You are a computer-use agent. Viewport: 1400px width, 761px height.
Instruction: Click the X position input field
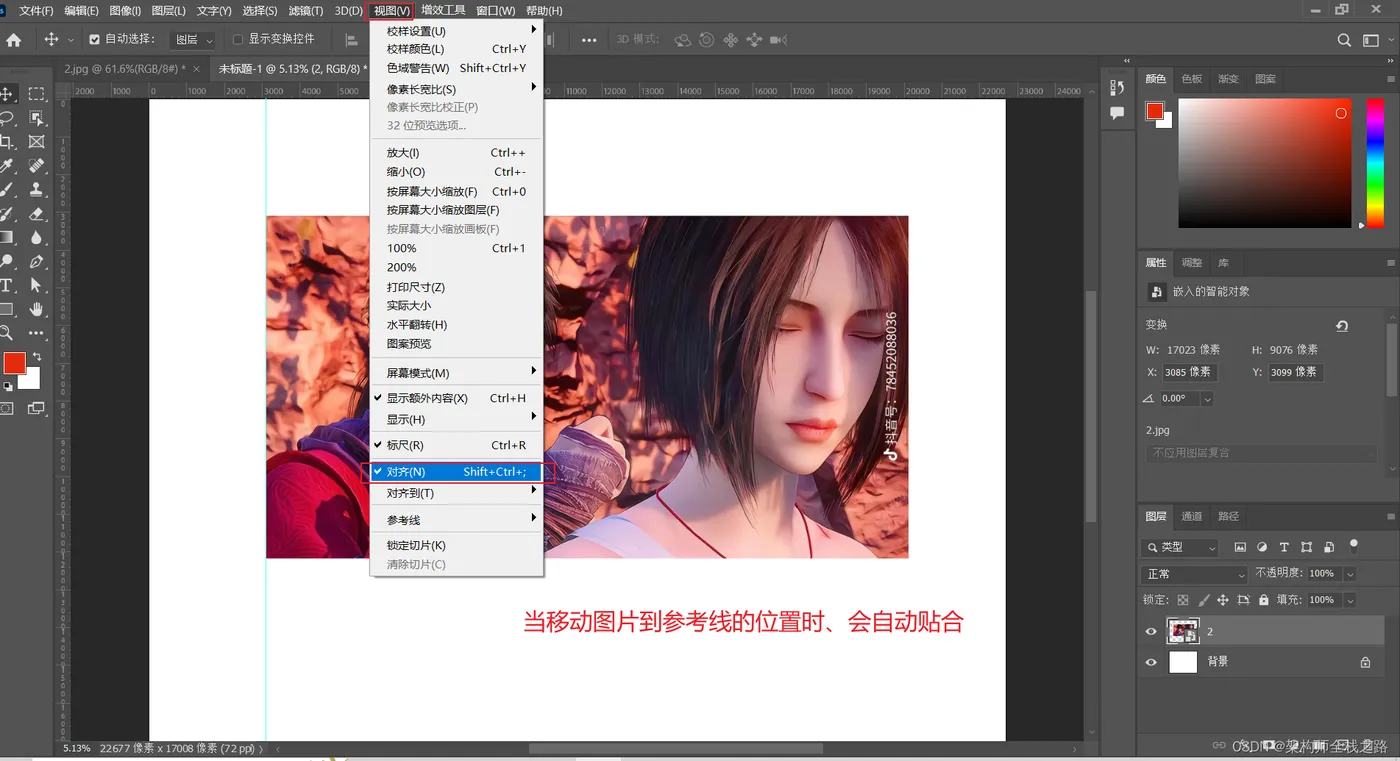pyautogui.click(x=1190, y=372)
